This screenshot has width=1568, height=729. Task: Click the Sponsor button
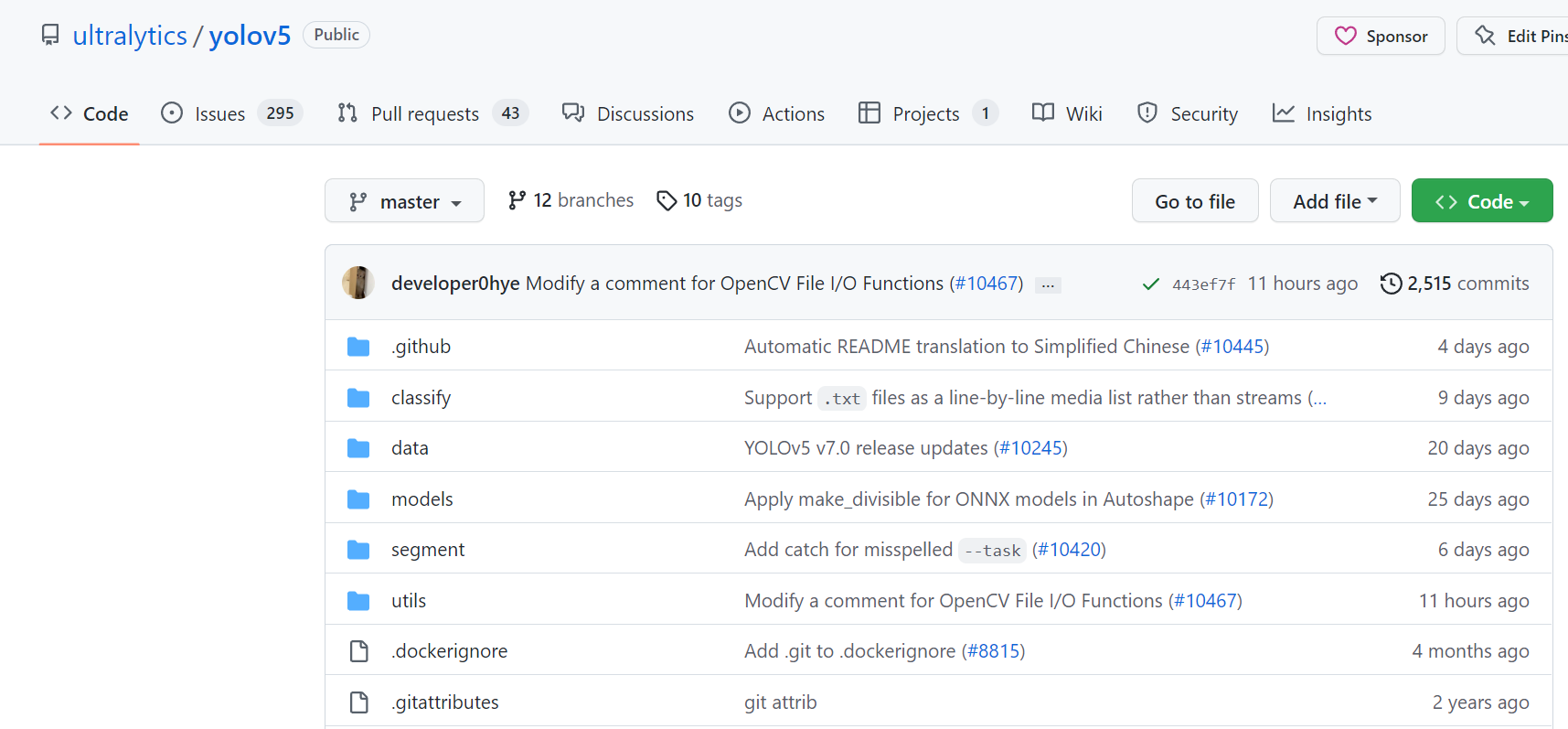coord(1381,36)
